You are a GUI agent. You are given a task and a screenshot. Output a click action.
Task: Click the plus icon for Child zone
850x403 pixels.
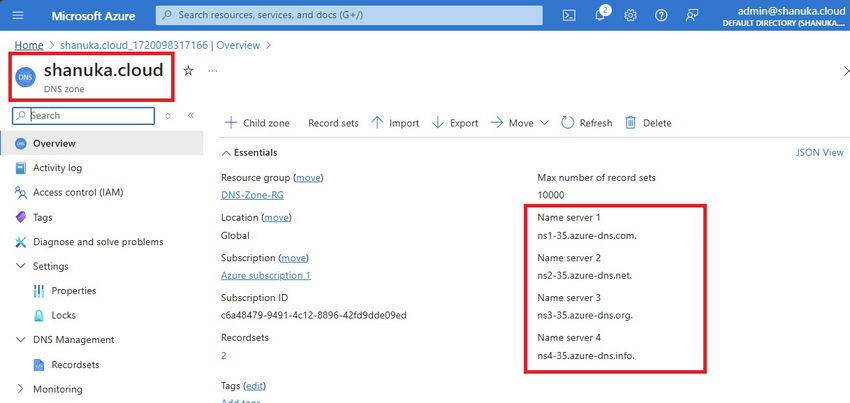pyautogui.click(x=231, y=123)
